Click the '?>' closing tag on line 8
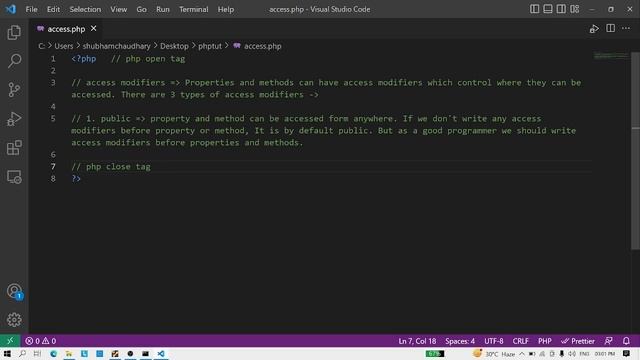The height and width of the screenshot is (360, 640). click(76, 178)
